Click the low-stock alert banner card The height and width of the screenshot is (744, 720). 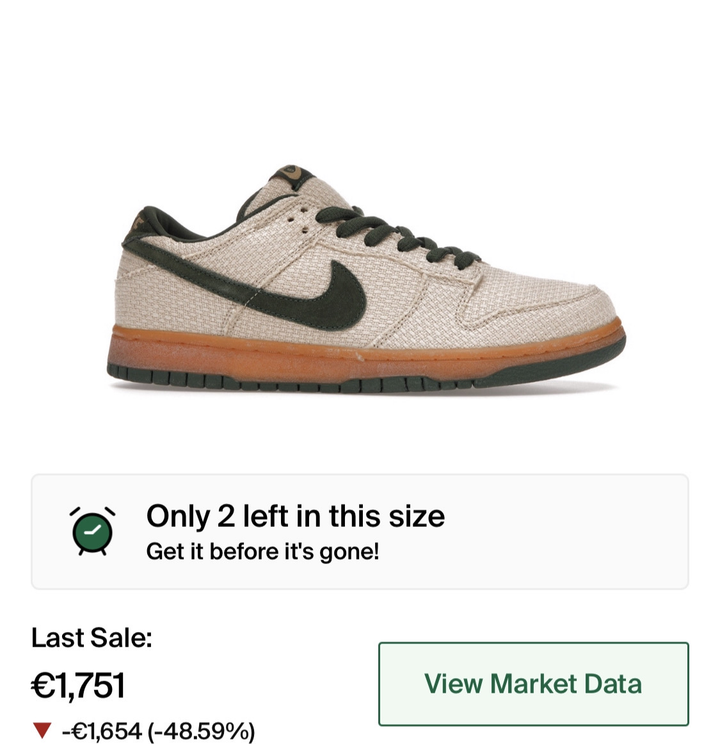[x=360, y=531]
